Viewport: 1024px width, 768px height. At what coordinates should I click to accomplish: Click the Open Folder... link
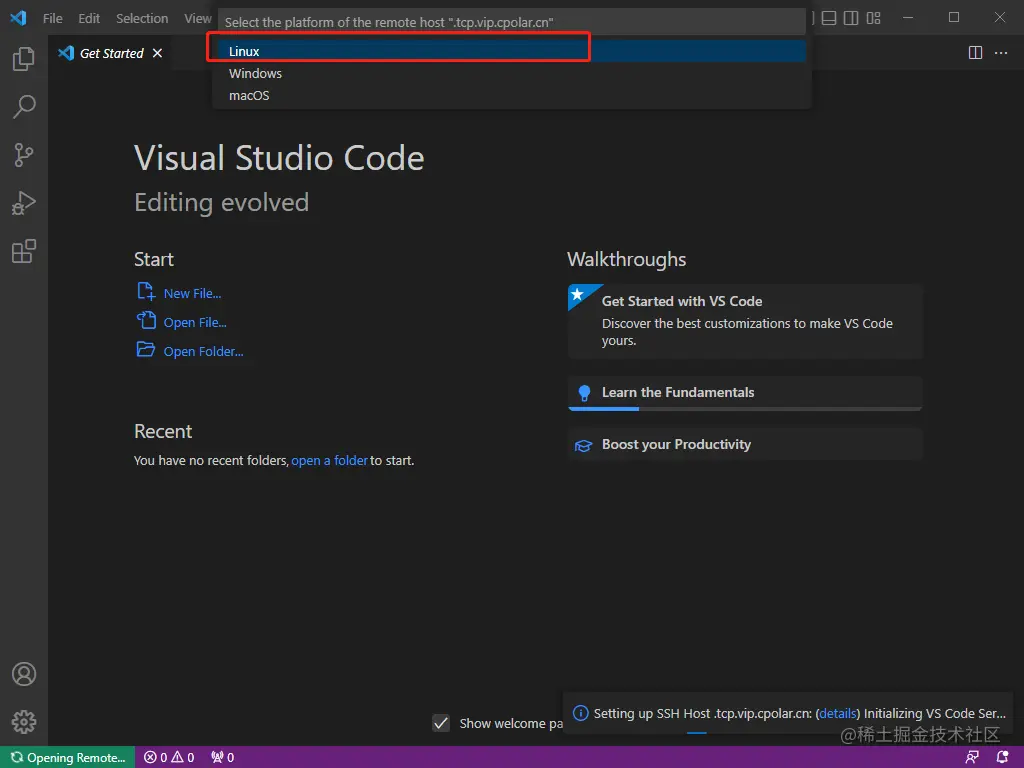point(203,351)
